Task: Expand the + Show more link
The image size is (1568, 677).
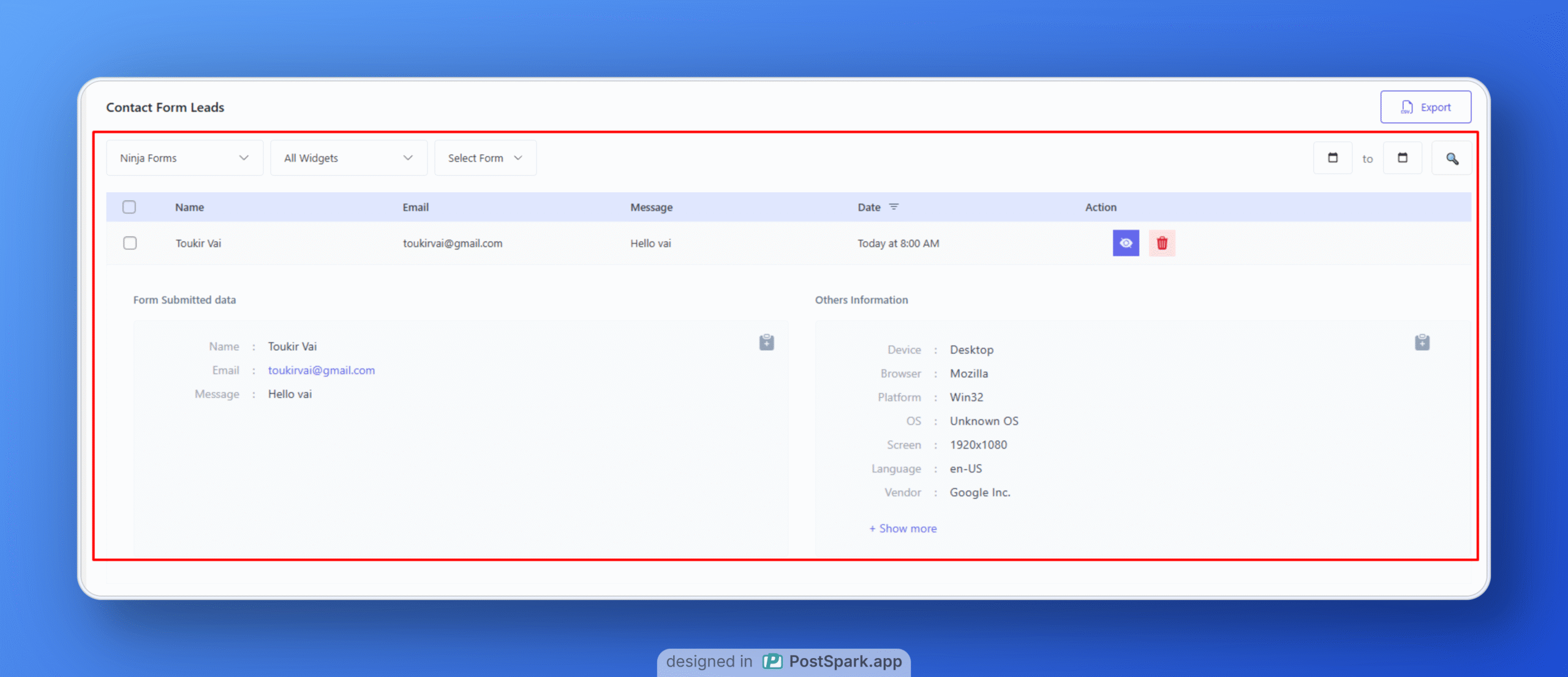Action: [x=903, y=528]
